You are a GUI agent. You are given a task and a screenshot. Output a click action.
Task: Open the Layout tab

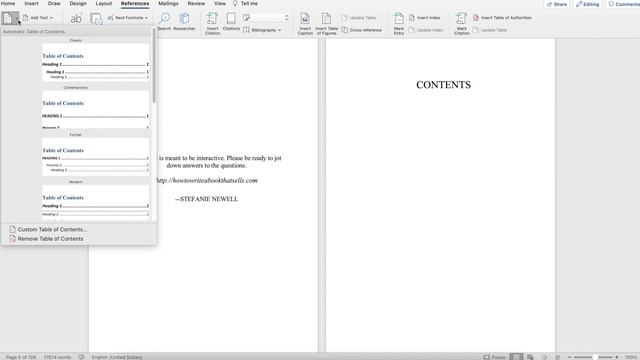(x=104, y=3)
